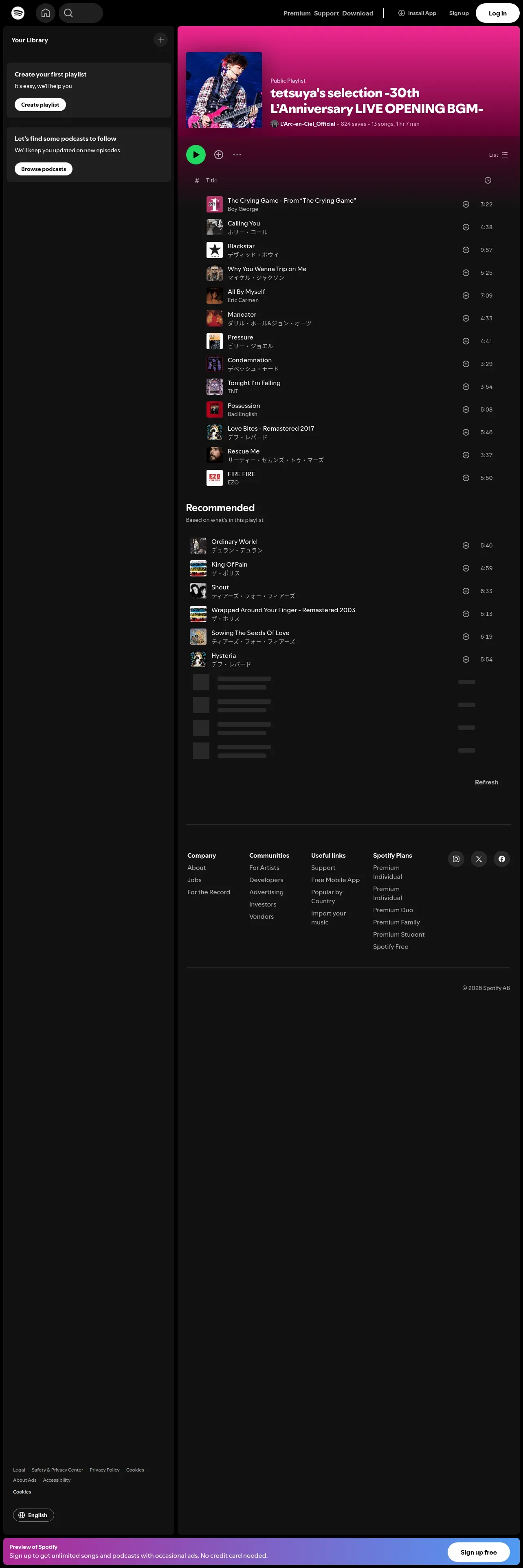The height and width of the screenshot is (1568, 523).
Task: Open the Investors footer link
Action: tap(262, 904)
